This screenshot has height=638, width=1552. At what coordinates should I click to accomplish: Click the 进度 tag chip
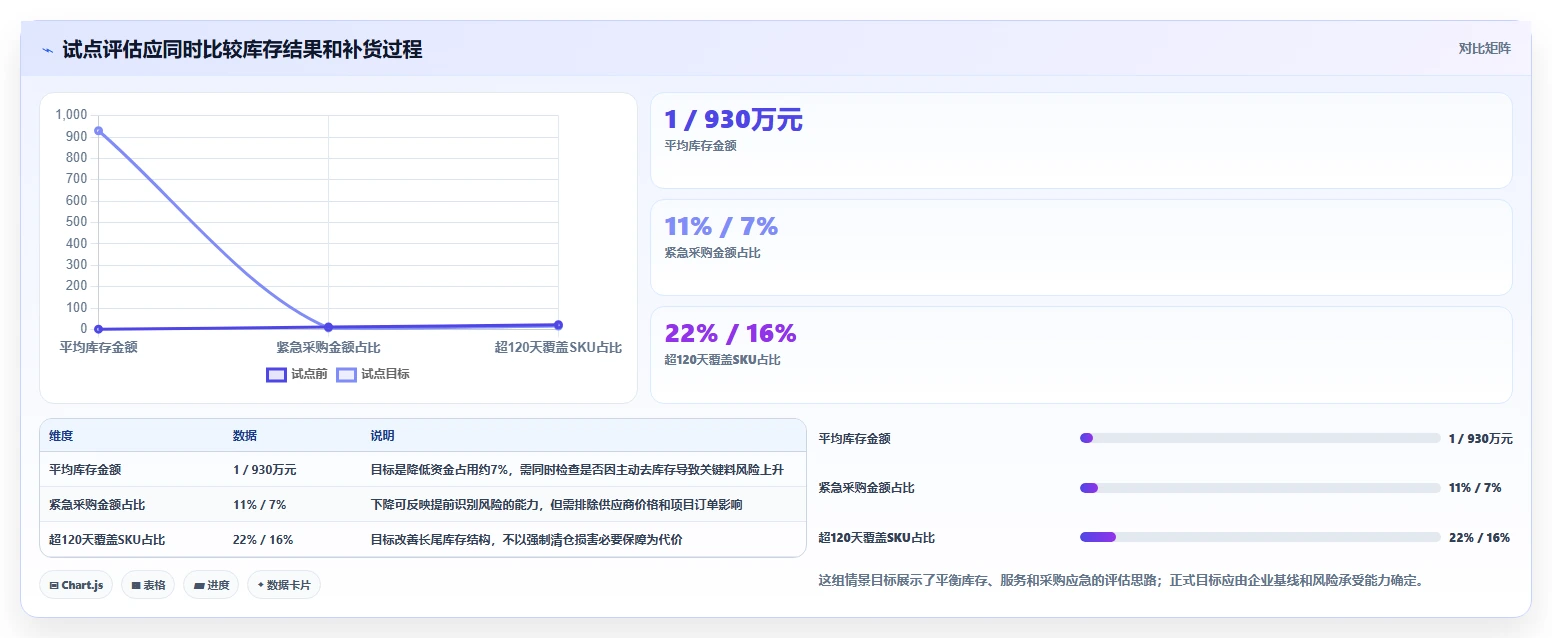tap(211, 585)
